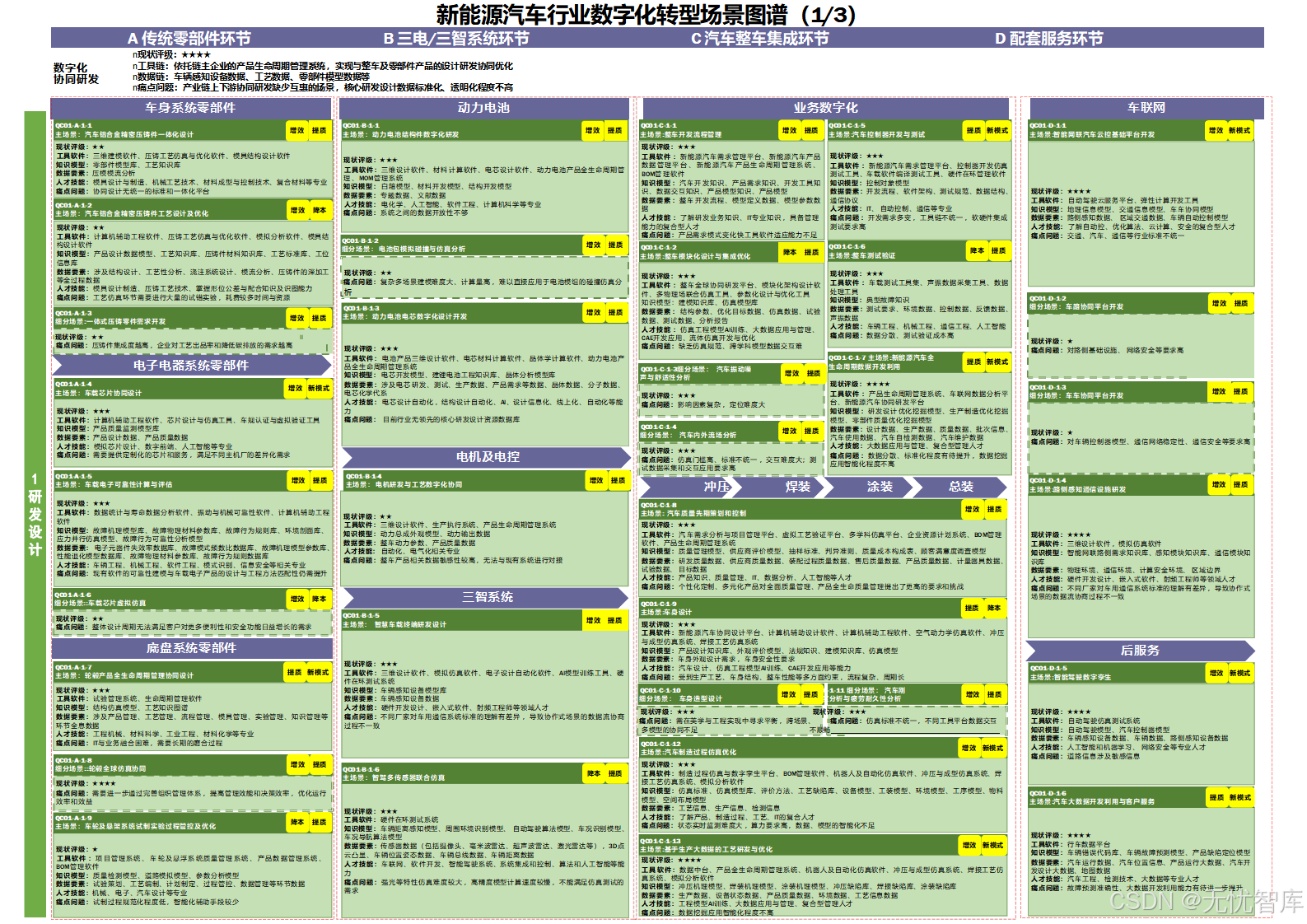Viewport: 1307px width, 924px height.
Task: Click the 现状评级 star rating line at top
Action: pos(173,55)
